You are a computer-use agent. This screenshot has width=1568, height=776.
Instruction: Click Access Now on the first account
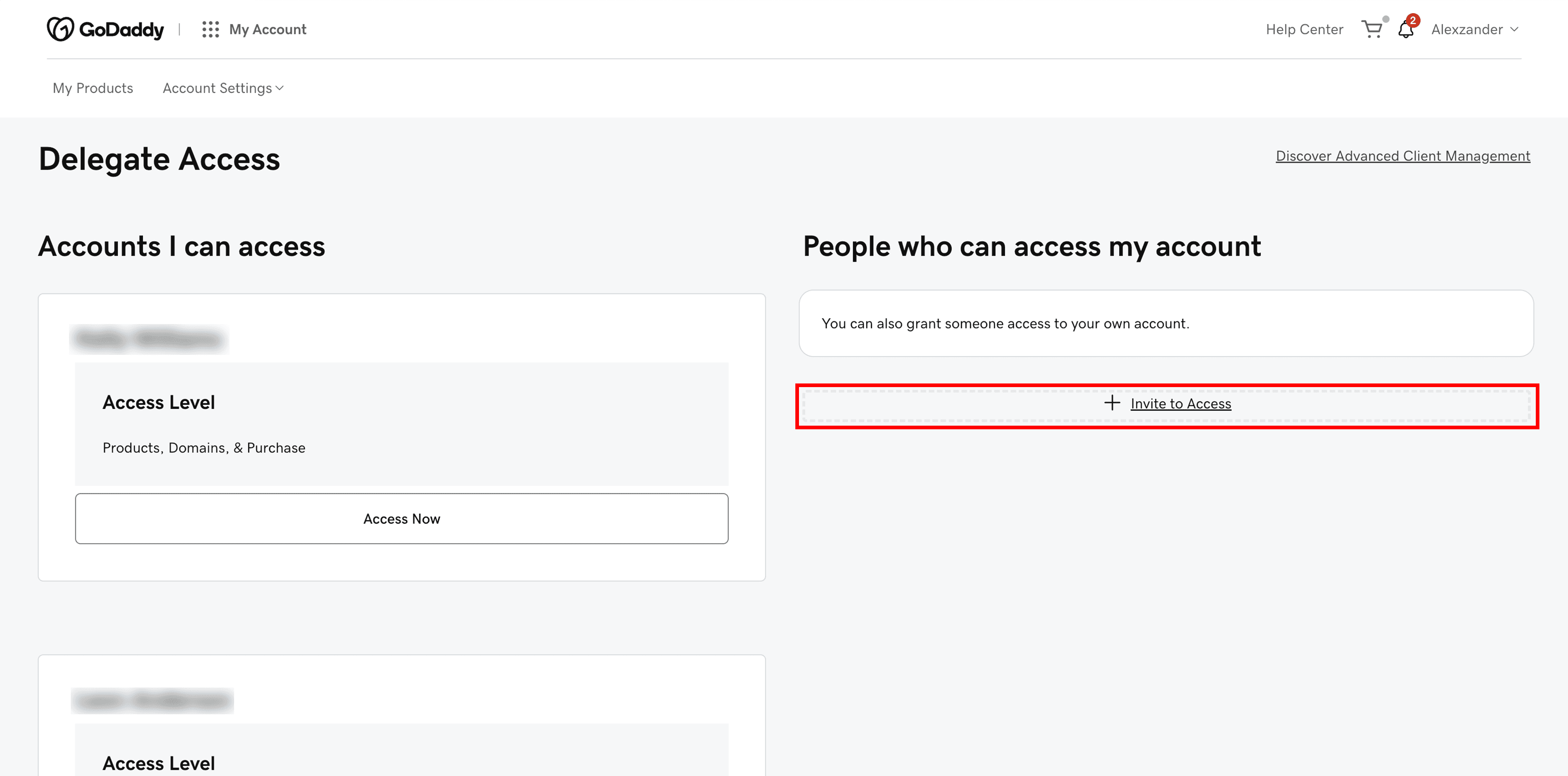[x=402, y=519]
